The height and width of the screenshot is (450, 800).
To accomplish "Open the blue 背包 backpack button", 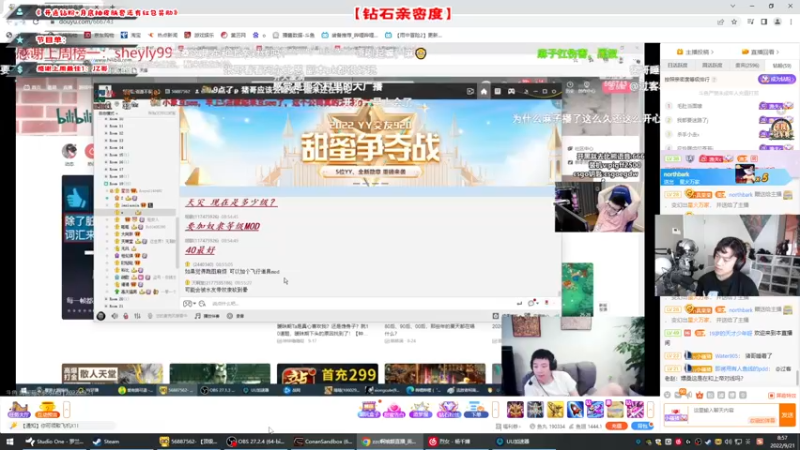I will coord(641,426).
